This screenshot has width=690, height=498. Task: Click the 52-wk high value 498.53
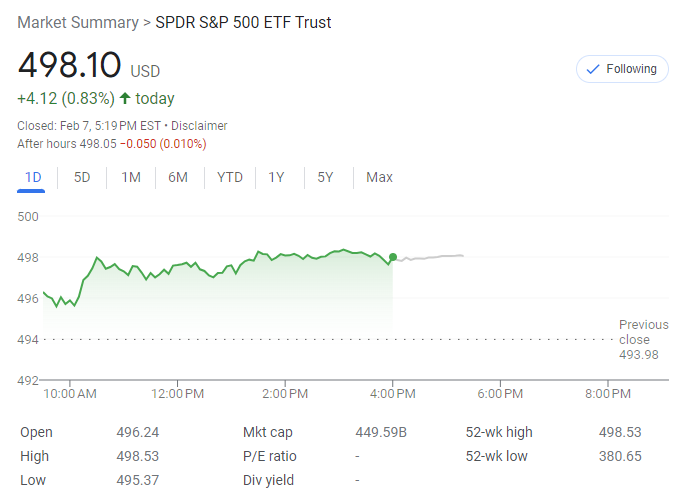[x=619, y=432]
